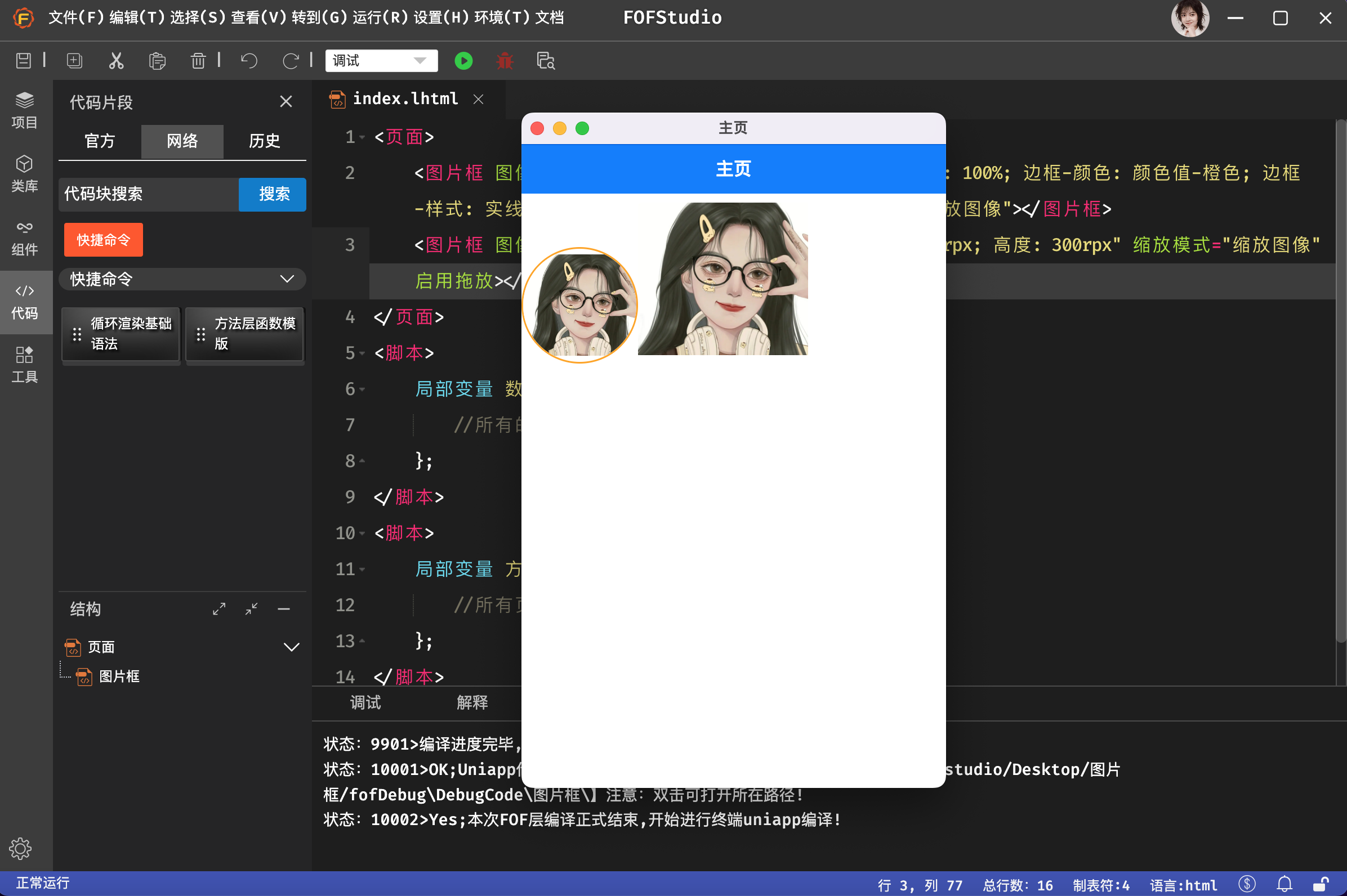Fold code at line 5

pyautogui.click(x=363, y=353)
